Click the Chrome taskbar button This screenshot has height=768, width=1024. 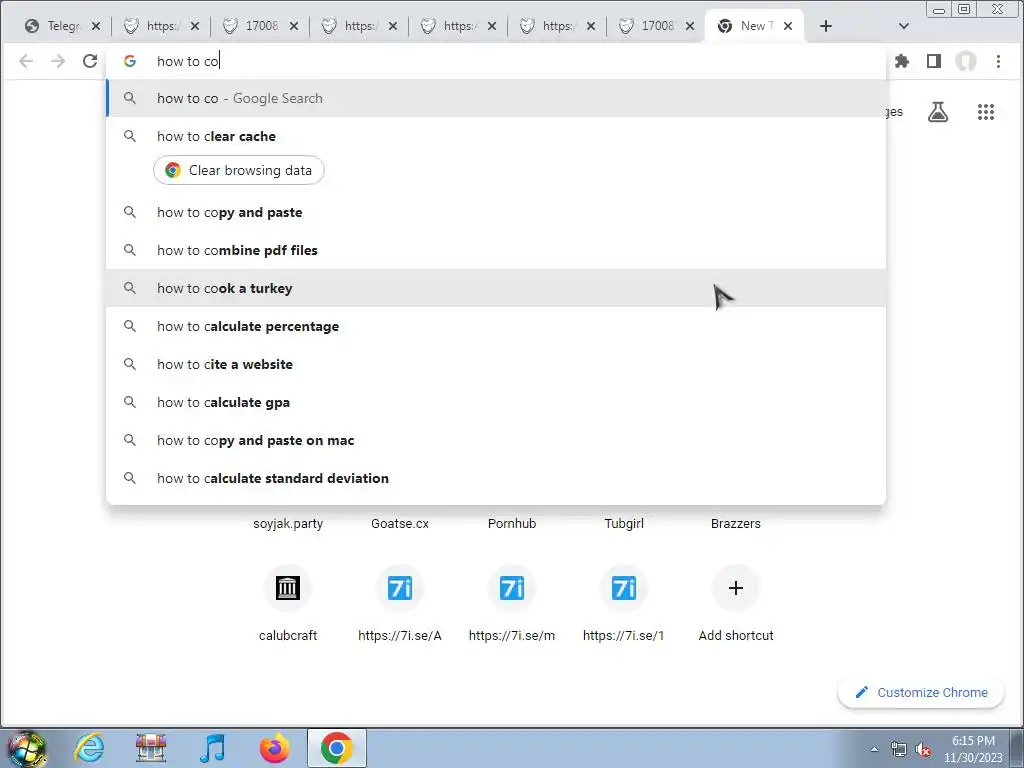[x=336, y=748]
